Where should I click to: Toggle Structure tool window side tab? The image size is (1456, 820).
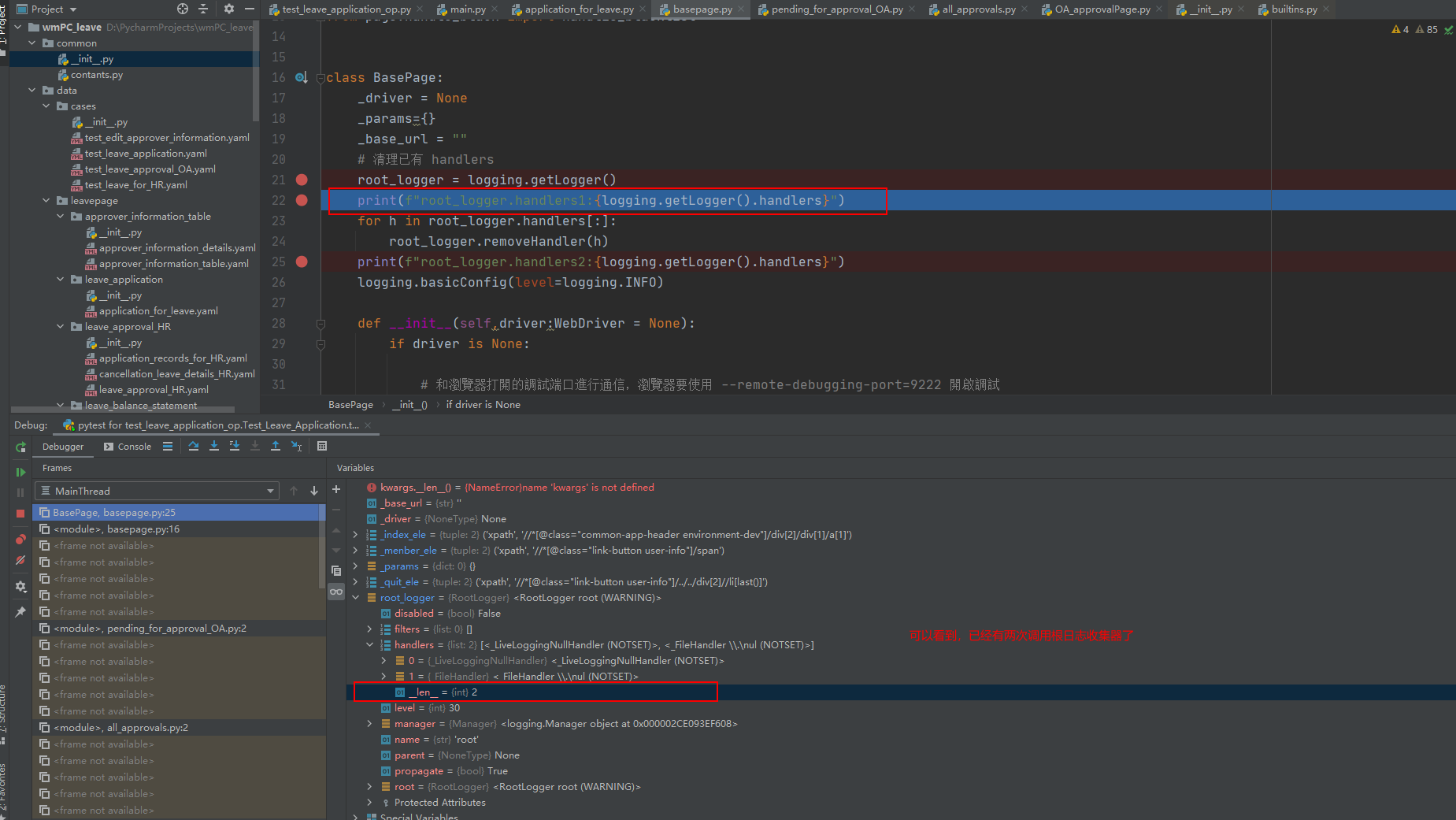(4, 714)
